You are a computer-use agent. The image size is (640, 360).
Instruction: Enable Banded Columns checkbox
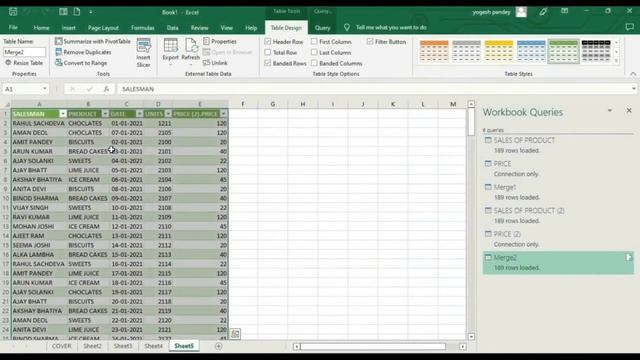coord(314,63)
